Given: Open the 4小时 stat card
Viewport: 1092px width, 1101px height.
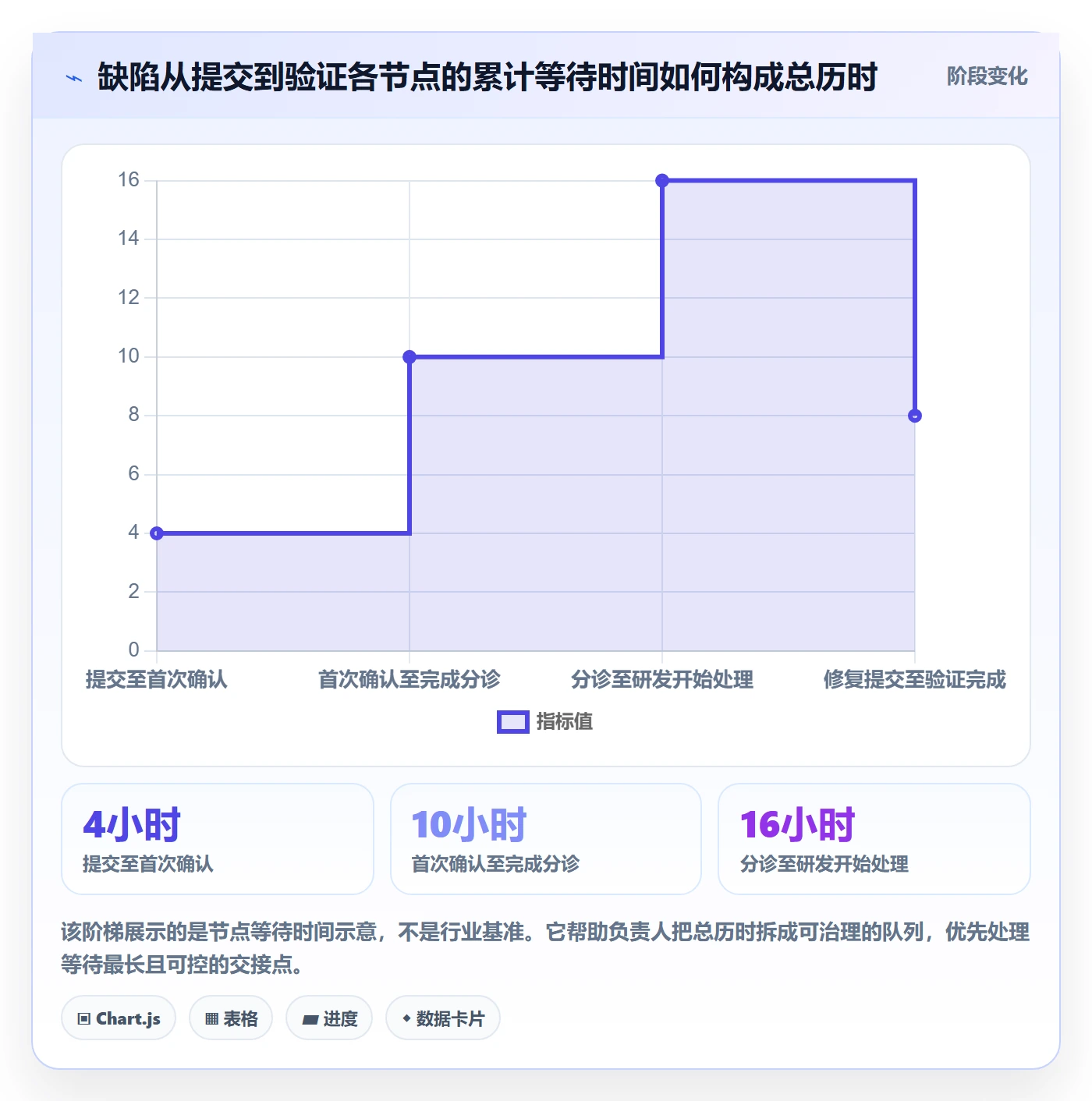Looking at the screenshot, I should pyautogui.click(x=218, y=839).
